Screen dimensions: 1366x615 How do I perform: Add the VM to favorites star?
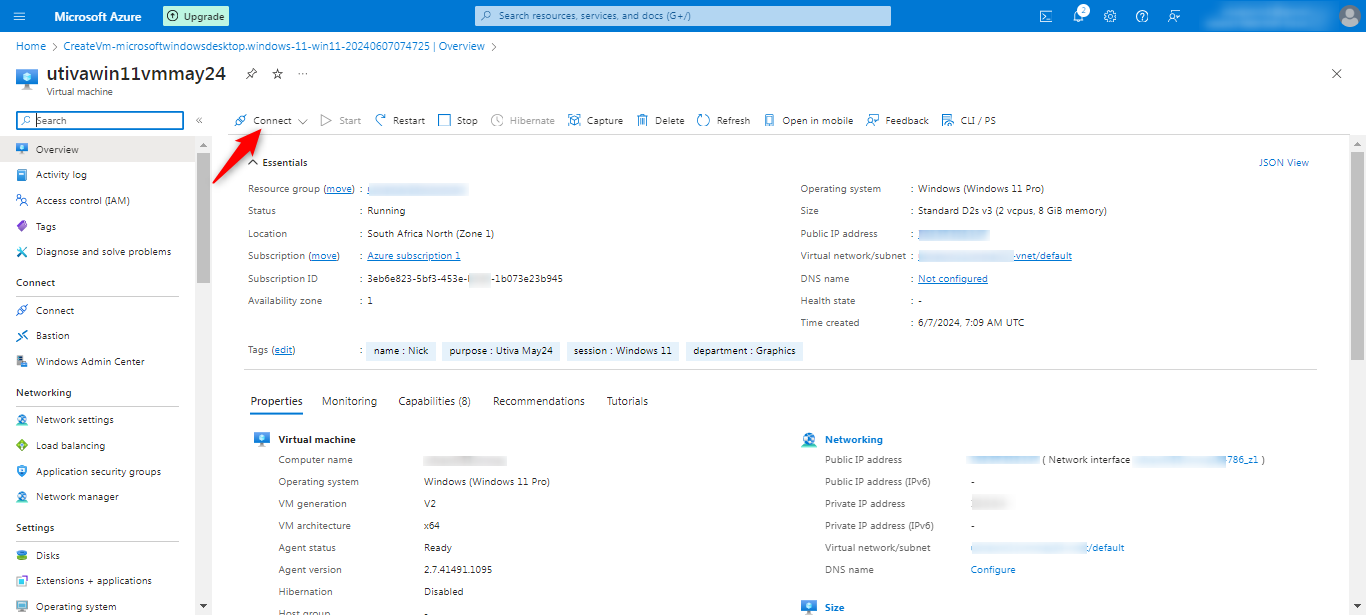point(278,74)
